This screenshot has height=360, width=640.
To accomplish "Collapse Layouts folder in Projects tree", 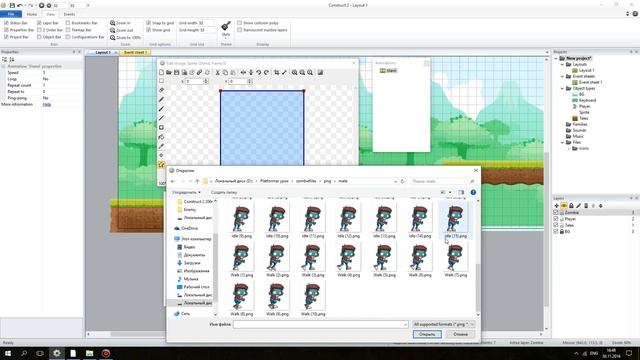I will point(562,64).
